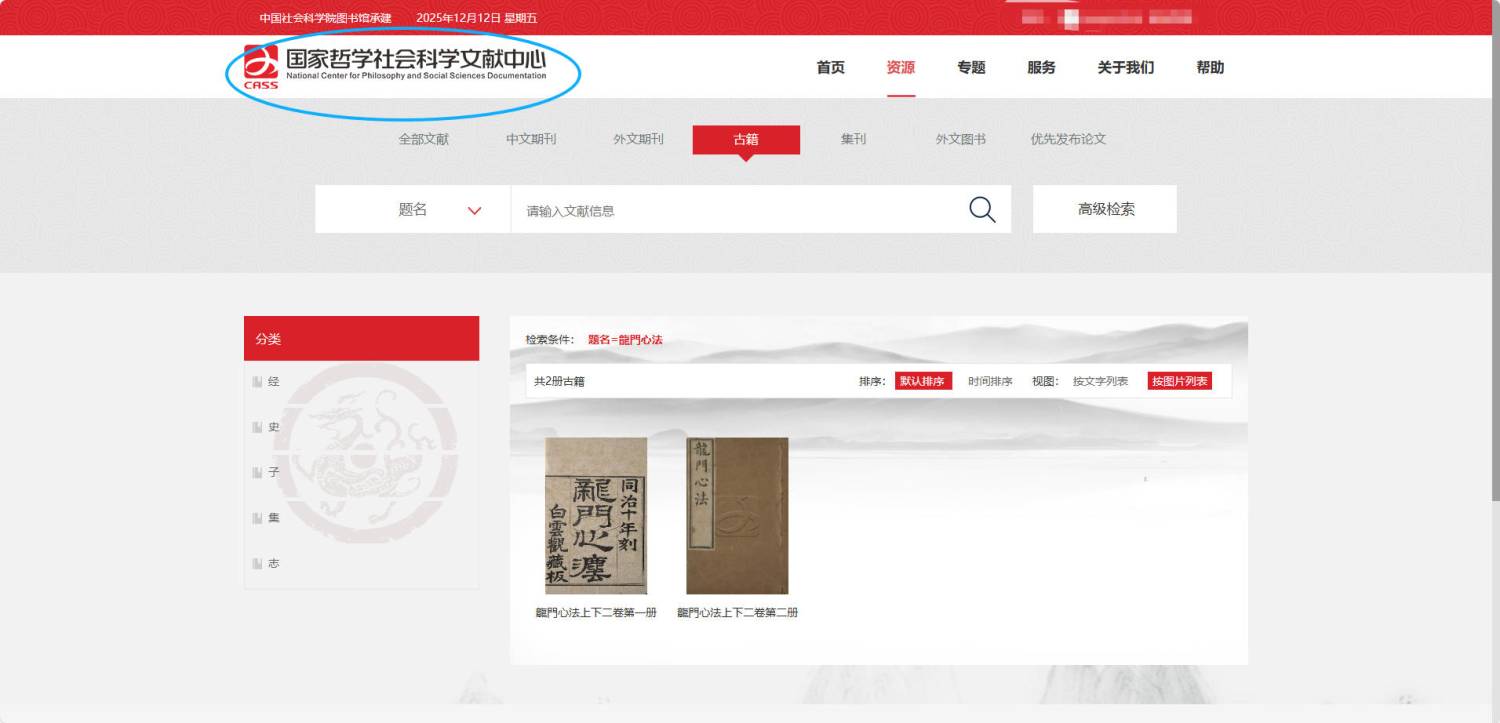Click the book icon beside 史 category
This screenshot has width=1500, height=723.
pos(257,427)
